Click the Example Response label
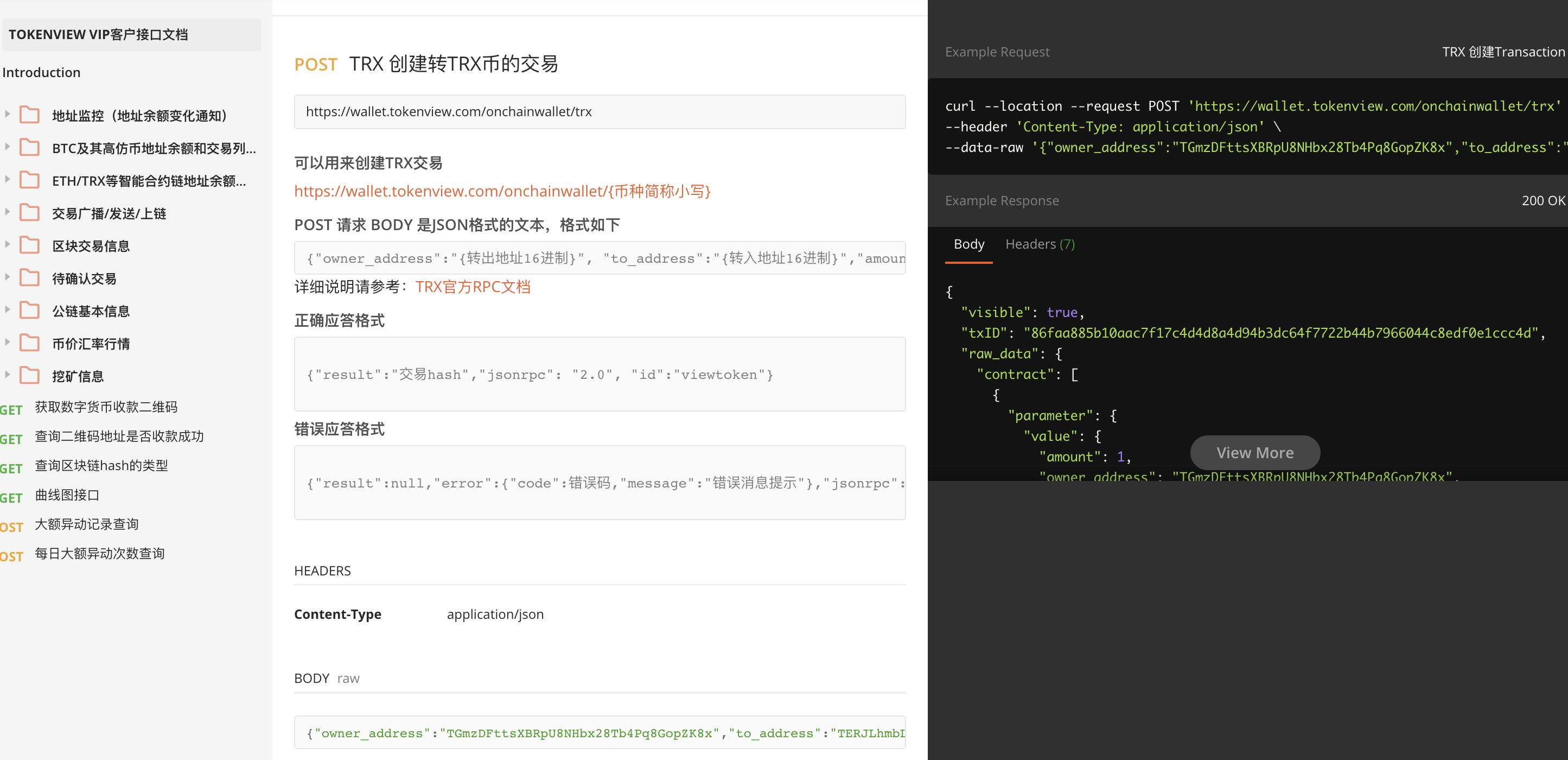The image size is (1568, 760). (x=1002, y=200)
